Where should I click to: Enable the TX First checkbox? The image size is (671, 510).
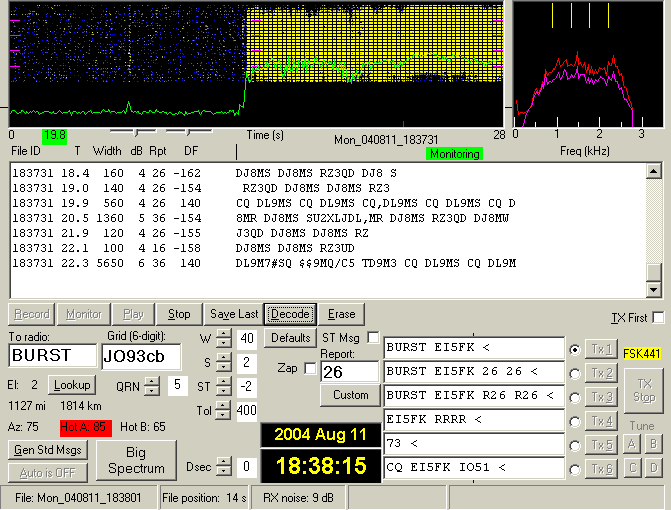tap(658, 318)
